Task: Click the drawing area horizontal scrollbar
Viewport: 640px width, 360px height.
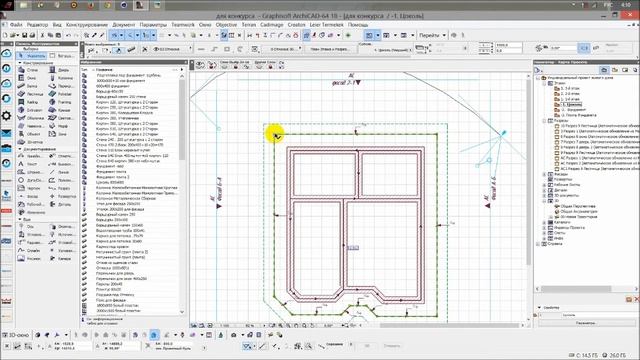Action: (x=449, y=325)
